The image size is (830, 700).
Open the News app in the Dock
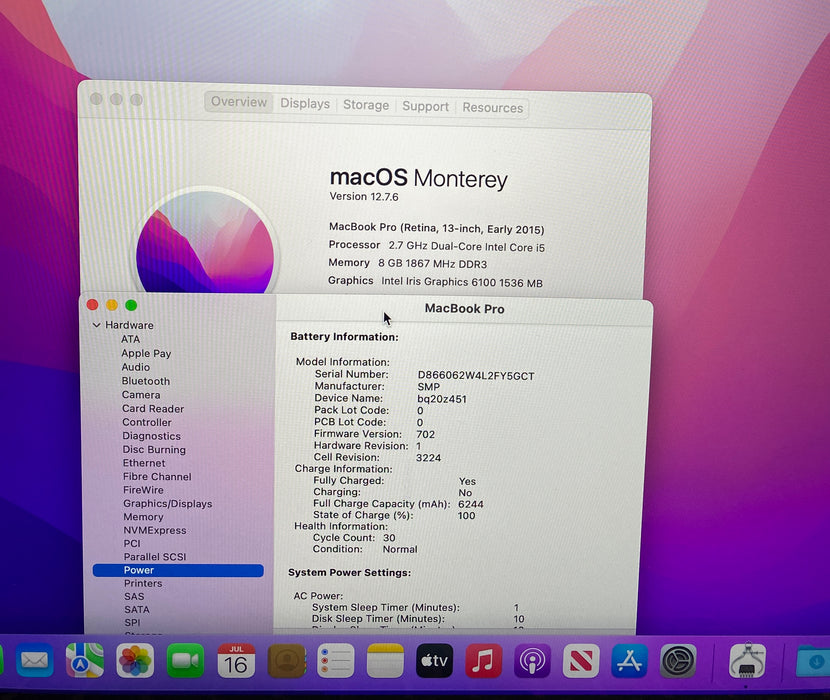[581, 660]
